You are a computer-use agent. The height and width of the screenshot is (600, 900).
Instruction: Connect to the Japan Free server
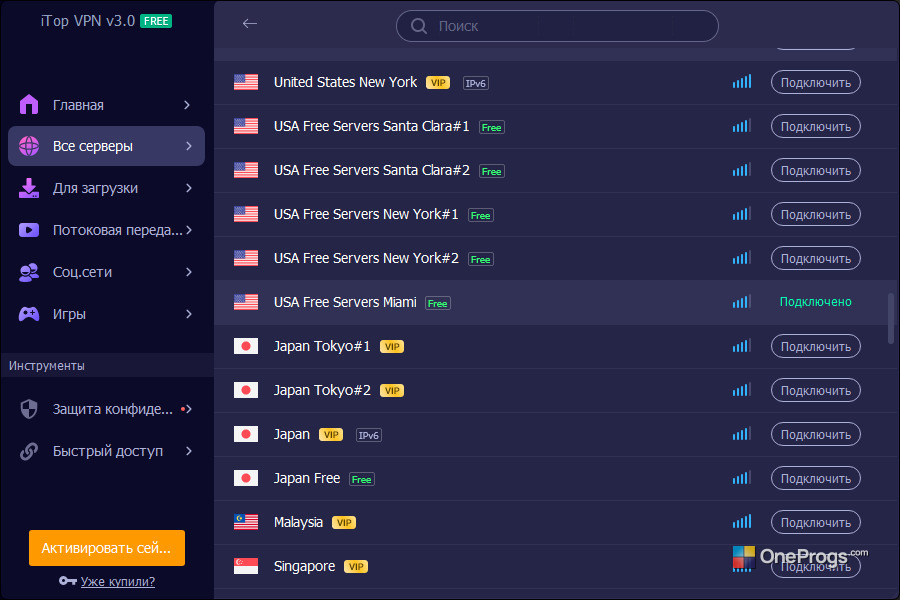(816, 478)
